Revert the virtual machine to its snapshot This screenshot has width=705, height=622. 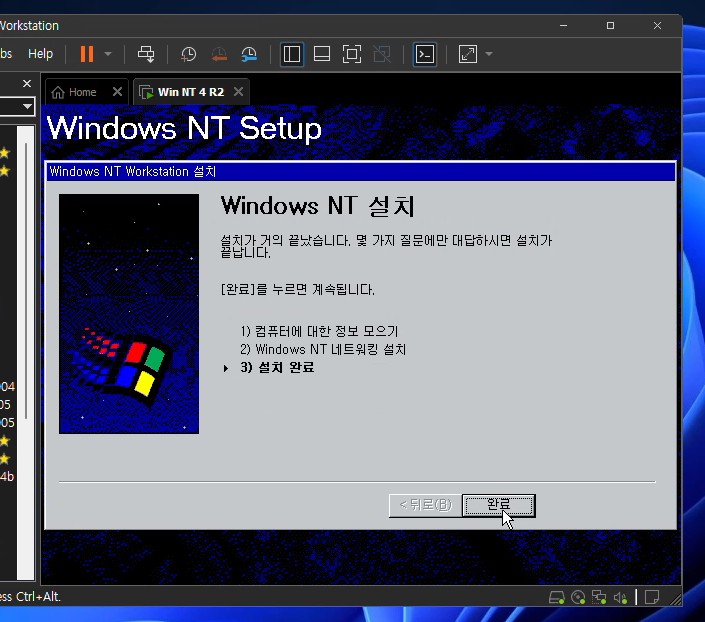219,54
